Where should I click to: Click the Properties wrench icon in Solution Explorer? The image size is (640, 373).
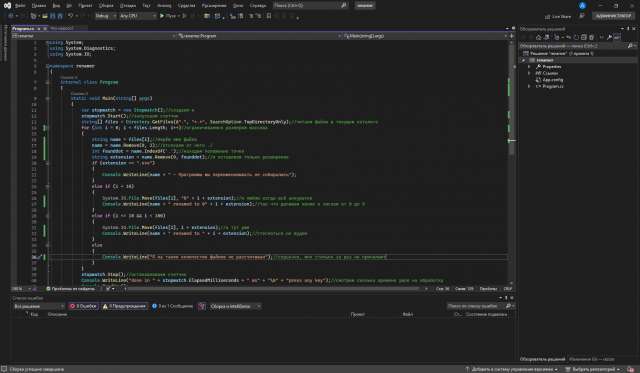tap(609, 37)
